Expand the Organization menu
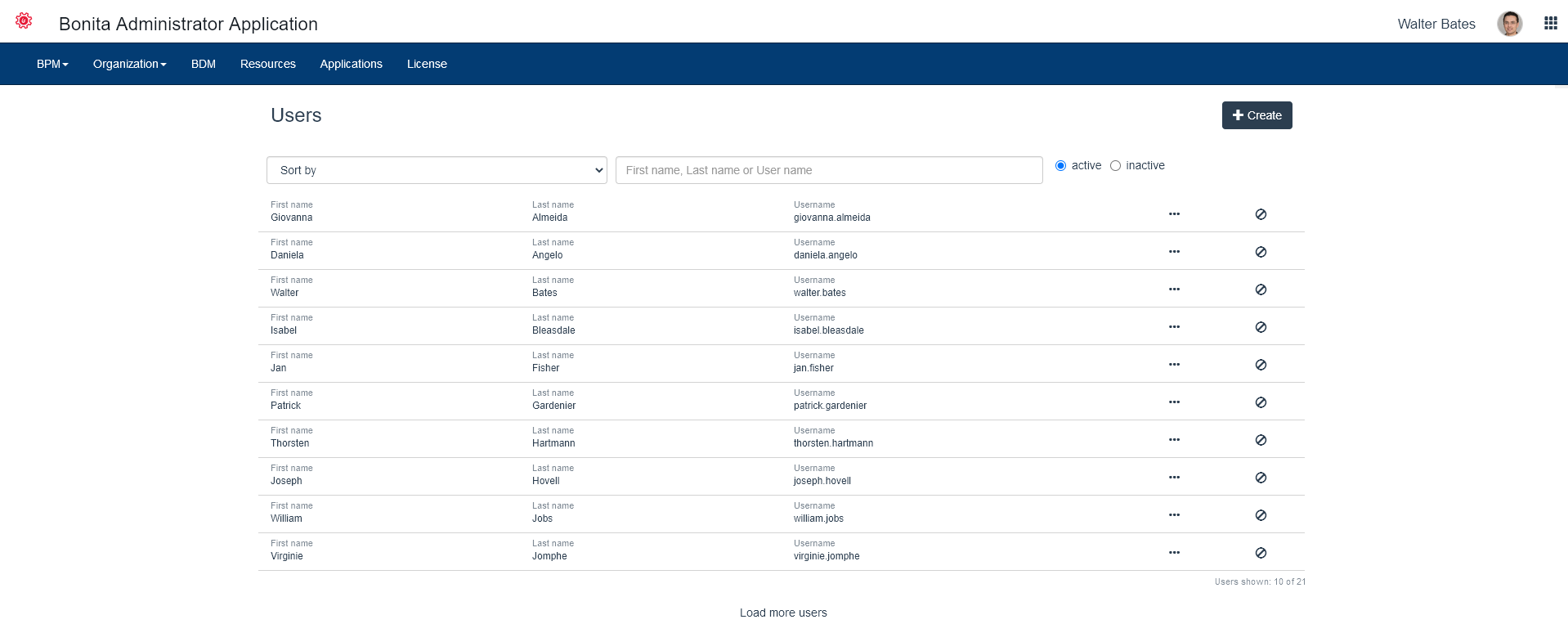 click(129, 64)
